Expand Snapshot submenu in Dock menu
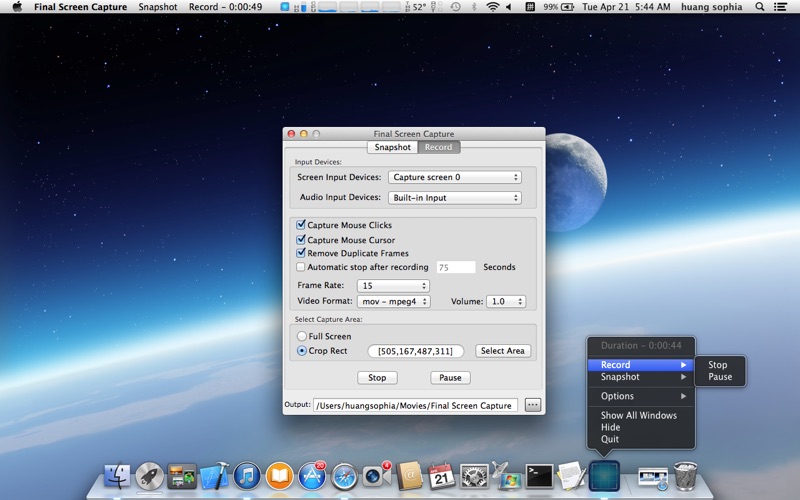This screenshot has width=800, height=500. pos(641,377)
